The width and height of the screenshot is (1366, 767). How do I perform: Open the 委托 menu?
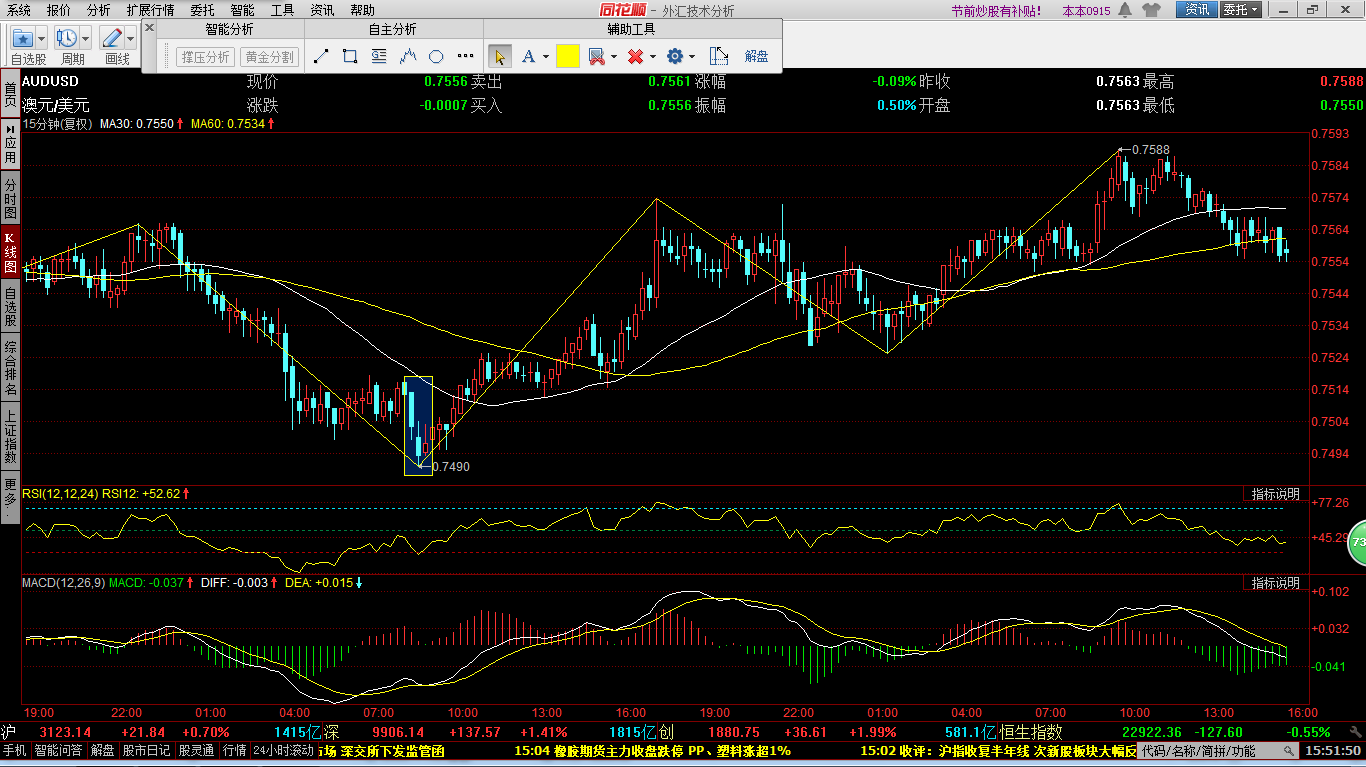click(202, 10)
